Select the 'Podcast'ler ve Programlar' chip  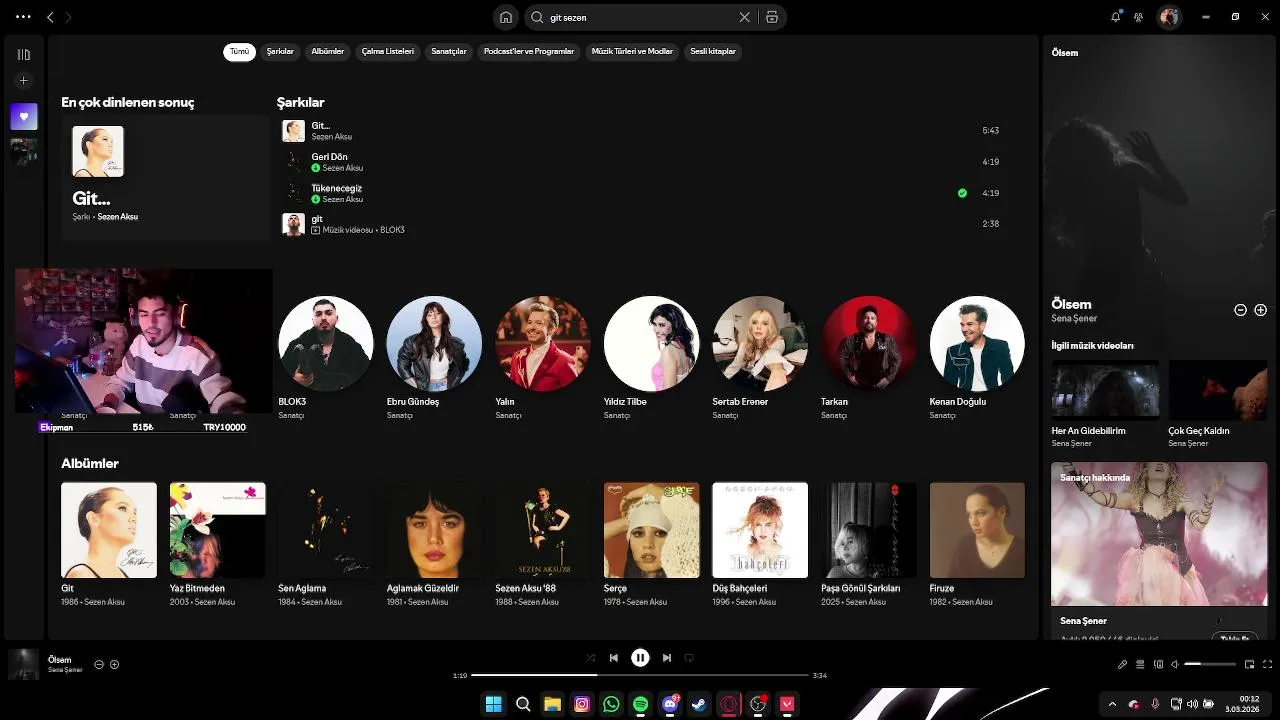coord(529,51)
